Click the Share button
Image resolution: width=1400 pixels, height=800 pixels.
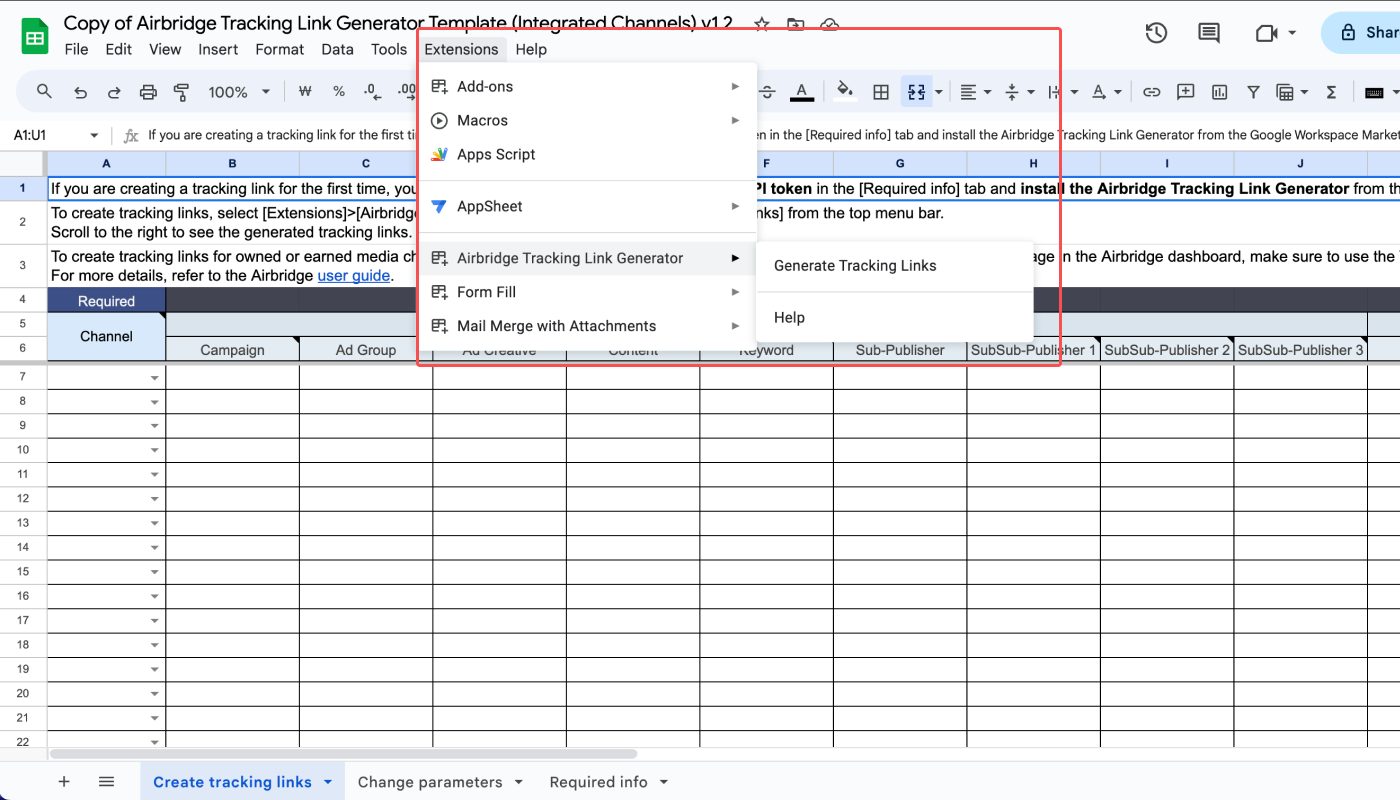coord(1361,33)
